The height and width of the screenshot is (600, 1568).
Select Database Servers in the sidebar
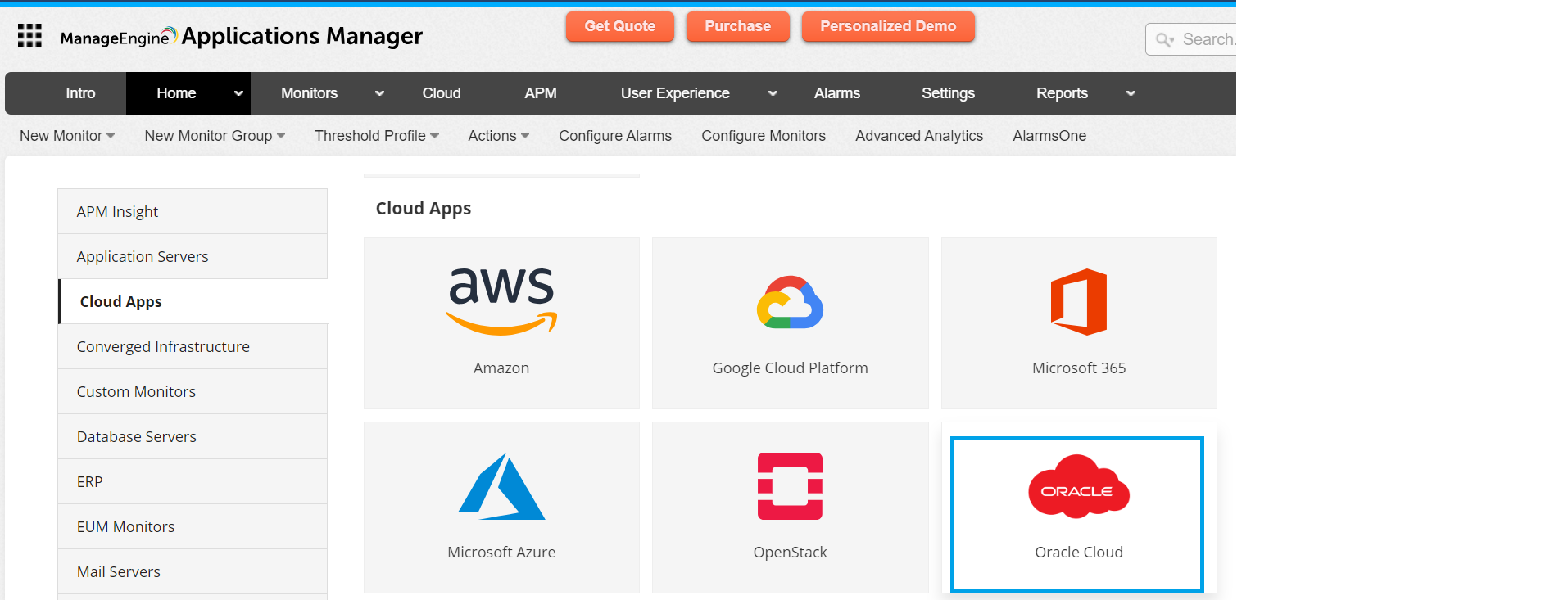193,436
